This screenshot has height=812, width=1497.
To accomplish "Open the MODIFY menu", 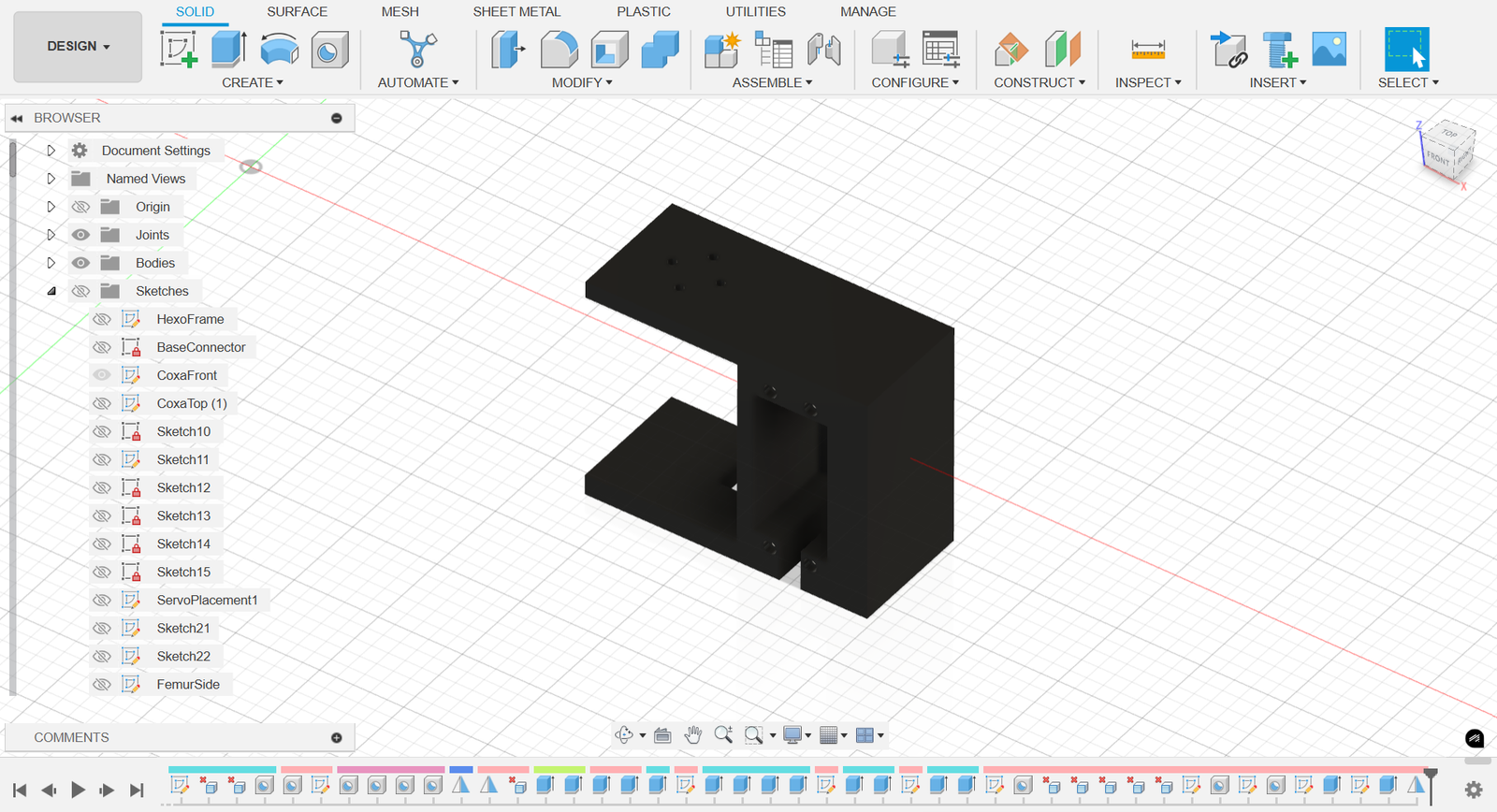I will 581,82.
